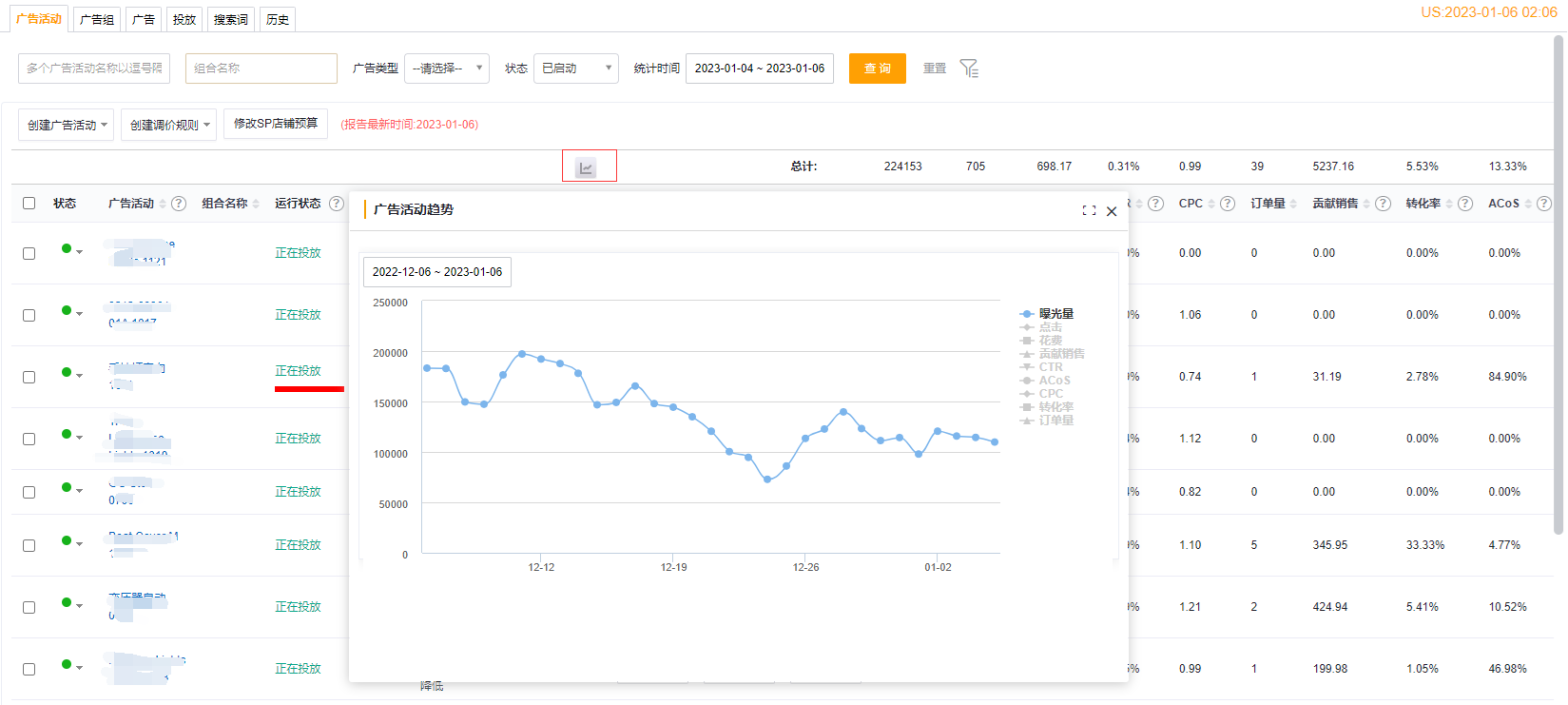
Task: Toggle CPC series in legend
Action: click(x=1041, y=394)
